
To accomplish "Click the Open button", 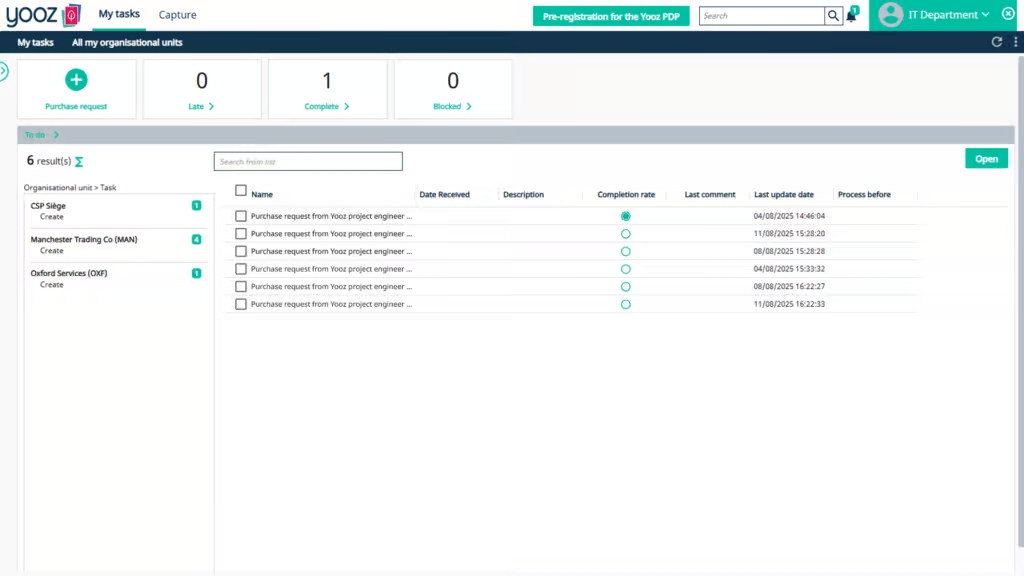I will point(986,159).
